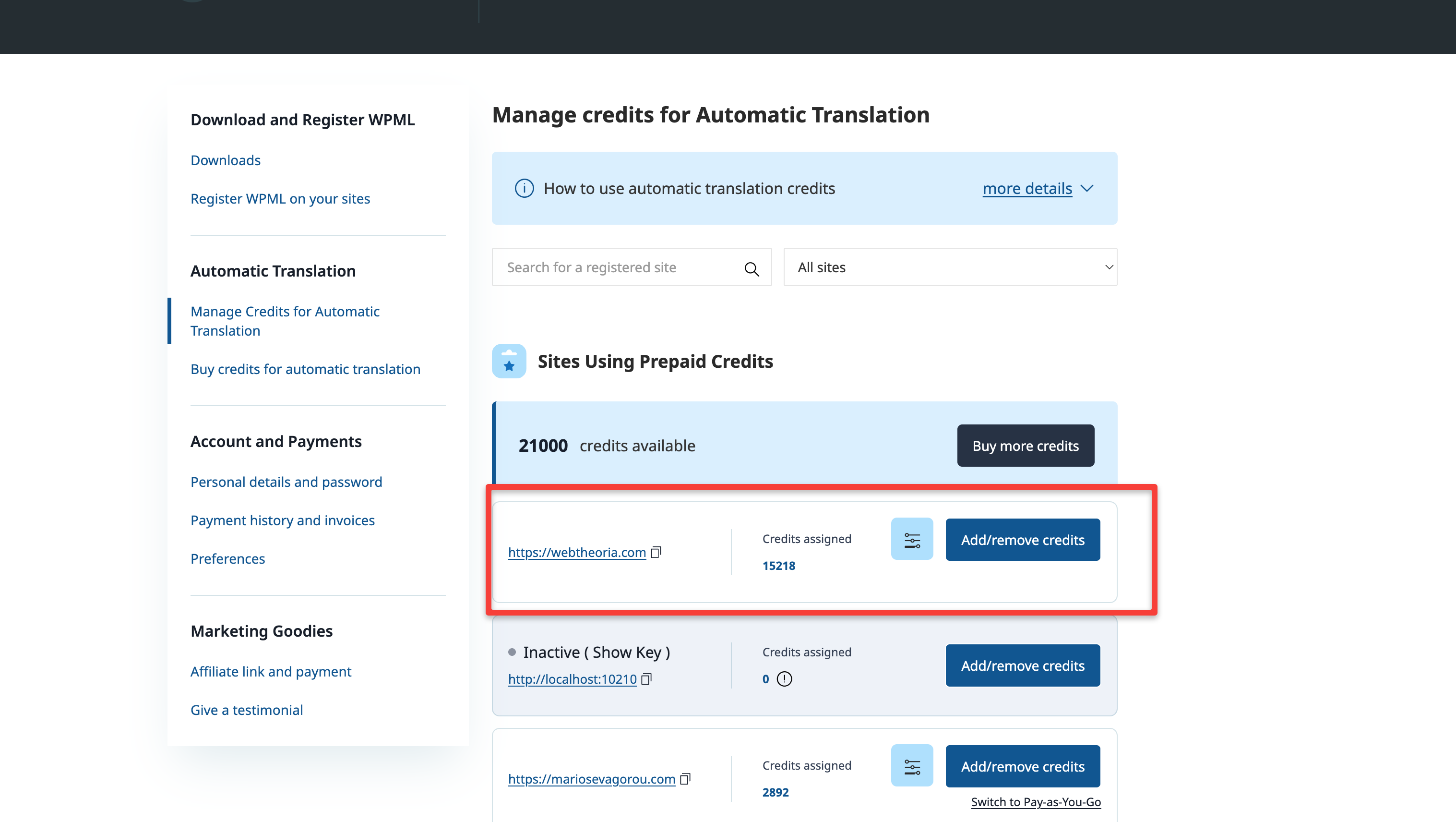Click Show Key on the inactive site
The image size is (1456, 822).
627,652
